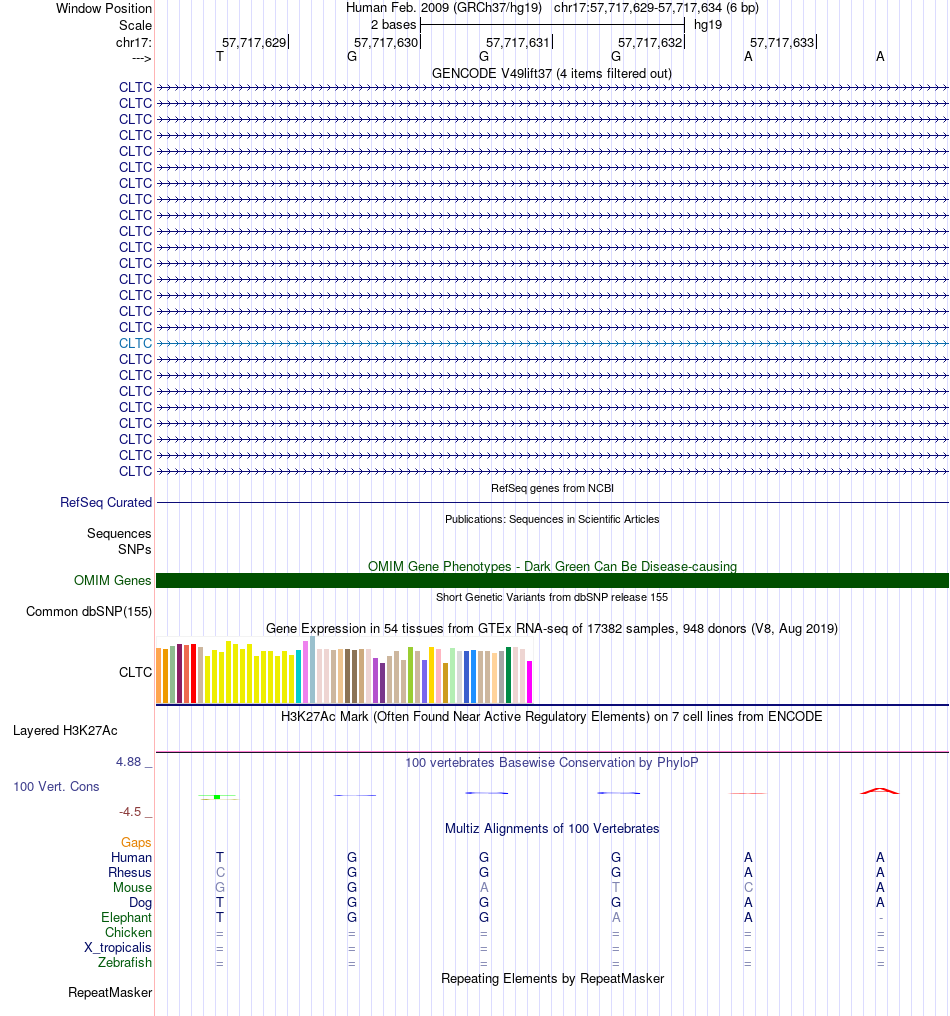Click position label 57,717,631 on the ruler
This screenshot has width=950, height=1016.
click(x=518, y=43)
